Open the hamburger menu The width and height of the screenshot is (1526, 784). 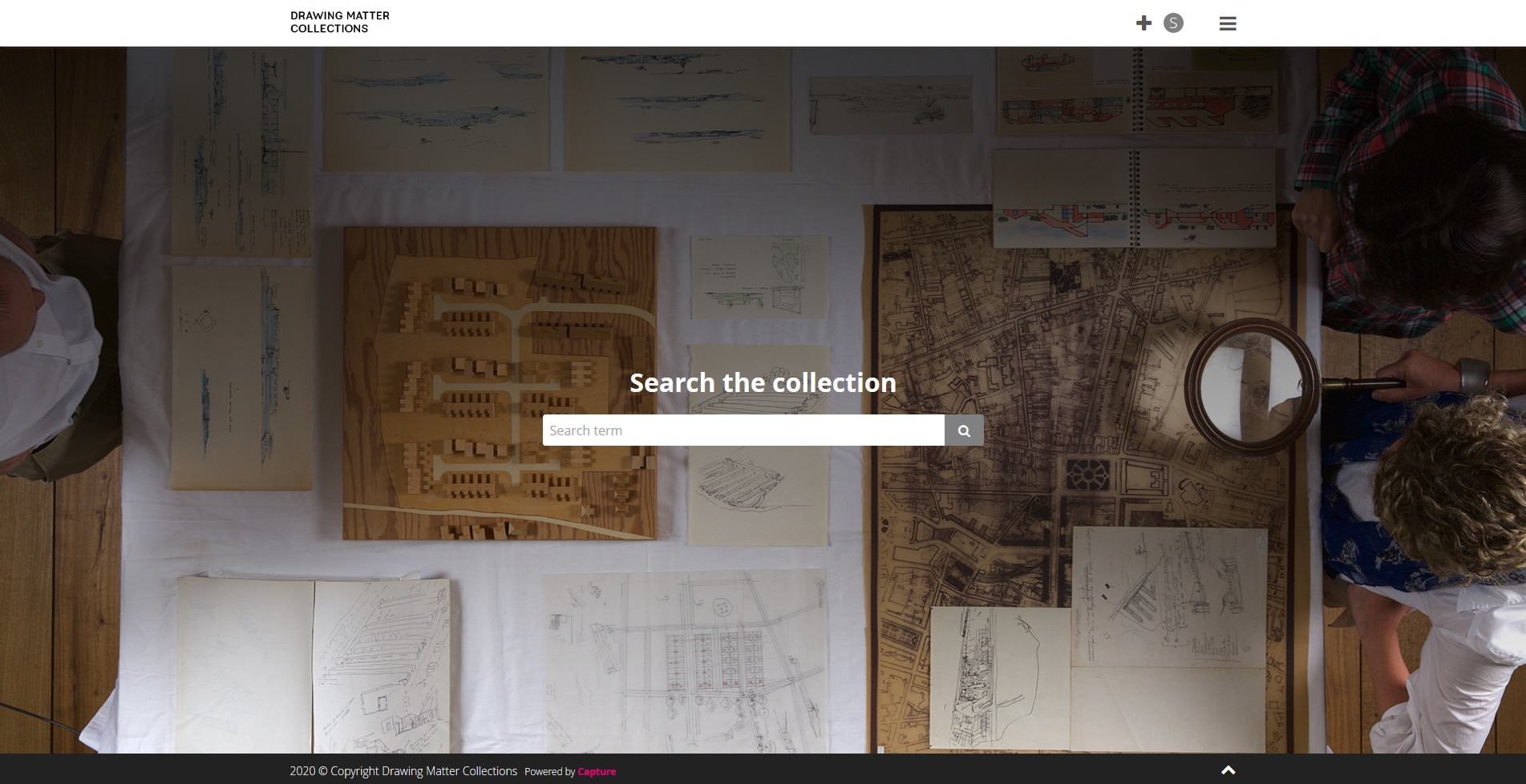point(1227,23)
